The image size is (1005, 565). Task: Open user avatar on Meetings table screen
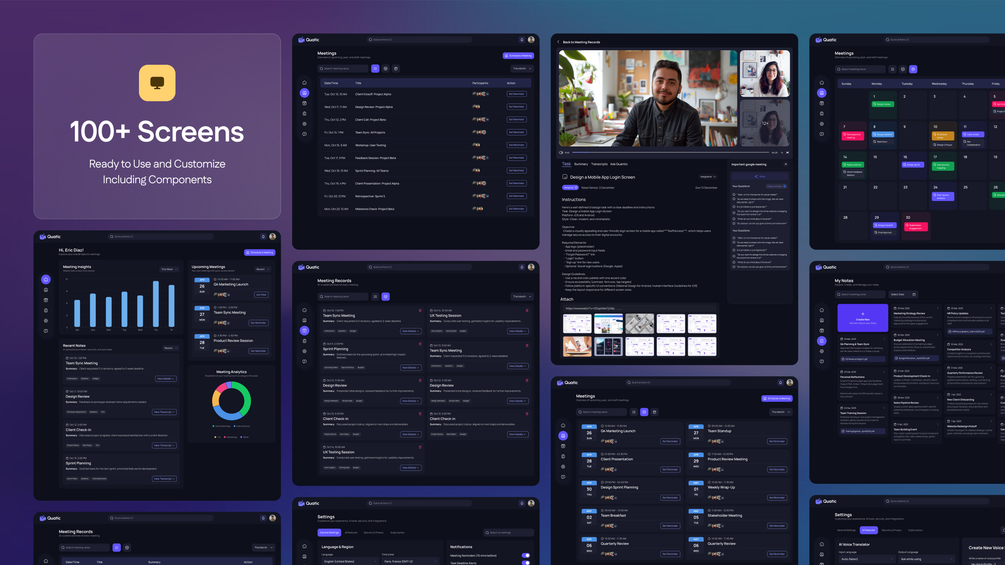pos(531,40)
